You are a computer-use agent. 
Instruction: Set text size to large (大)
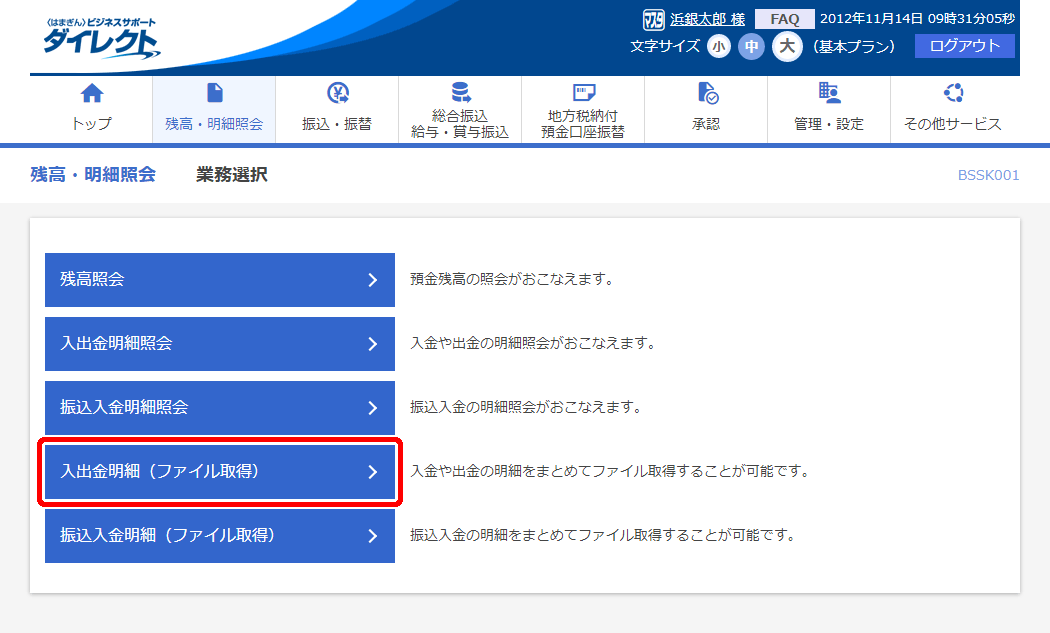click(787, 46)
